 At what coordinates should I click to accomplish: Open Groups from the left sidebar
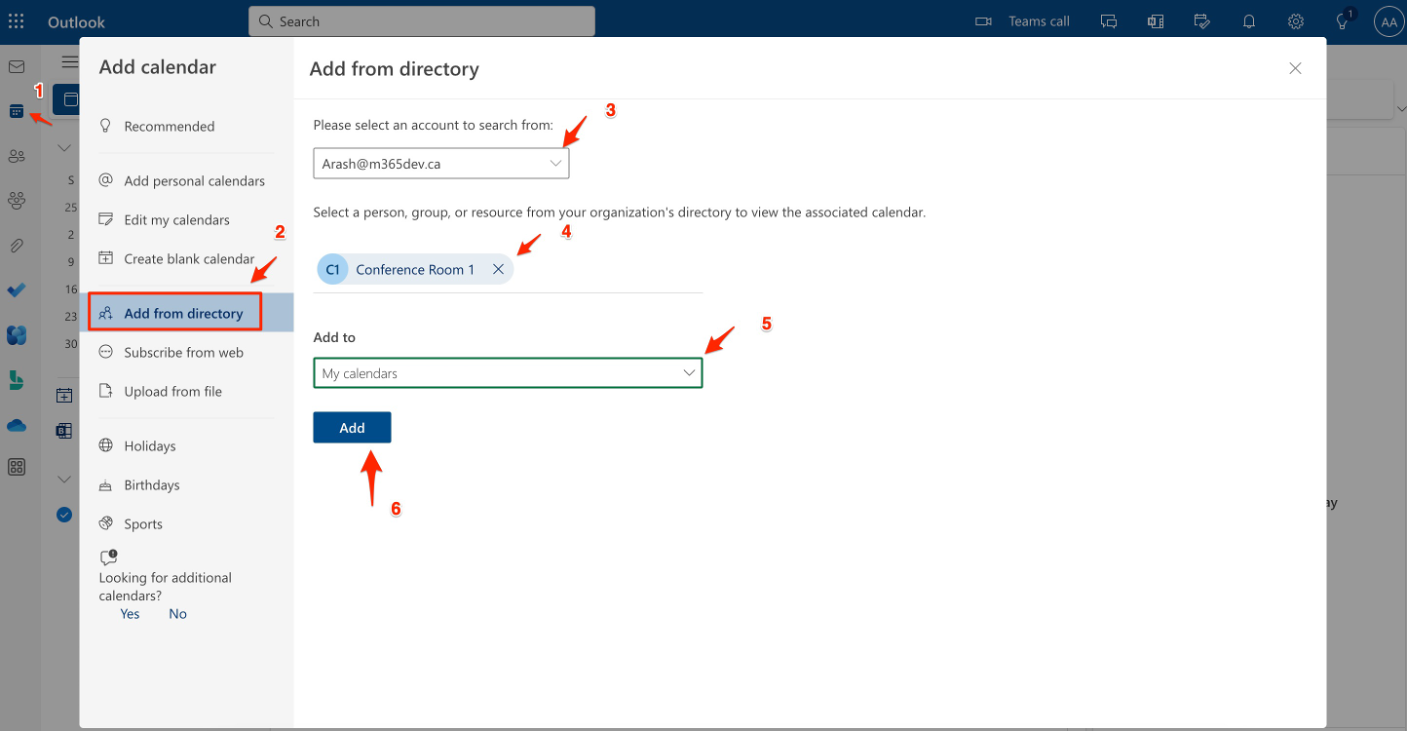click(x=16, y=200)
